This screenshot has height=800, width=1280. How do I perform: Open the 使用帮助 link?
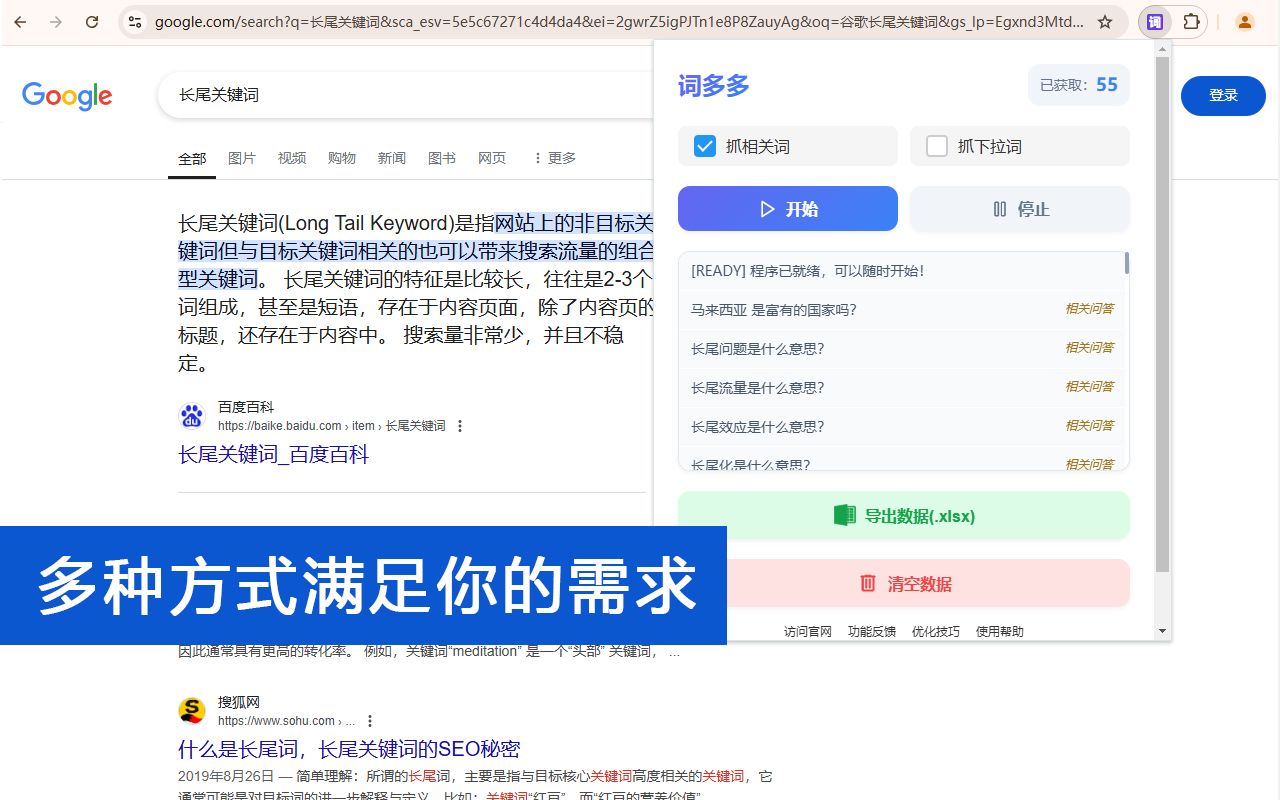pos(1000,631)
